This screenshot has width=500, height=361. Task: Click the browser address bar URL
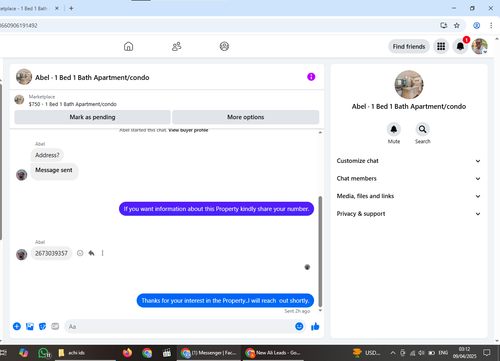19,25
